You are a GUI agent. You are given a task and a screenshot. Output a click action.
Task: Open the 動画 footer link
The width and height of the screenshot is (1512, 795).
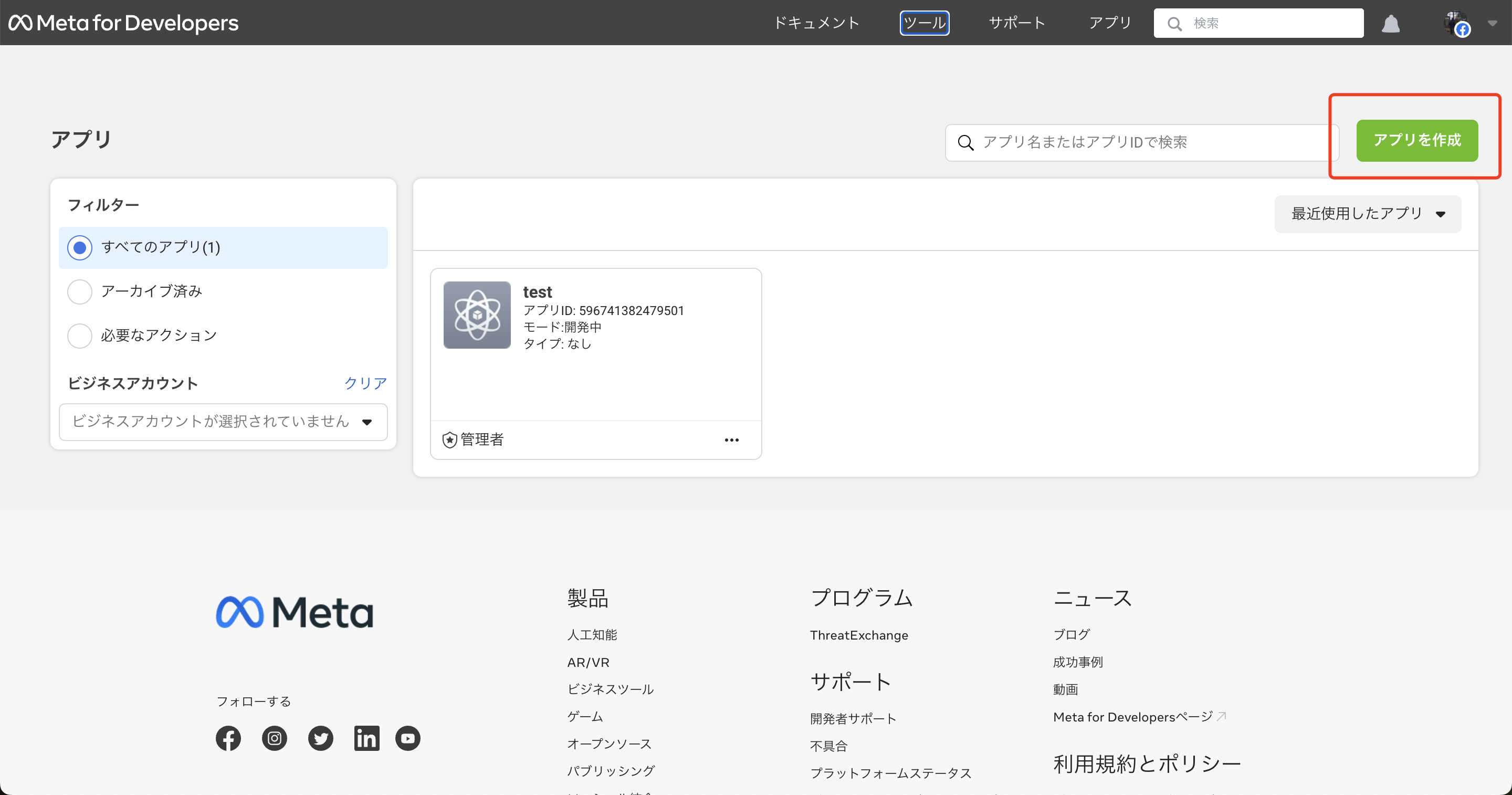point(1065,689)
